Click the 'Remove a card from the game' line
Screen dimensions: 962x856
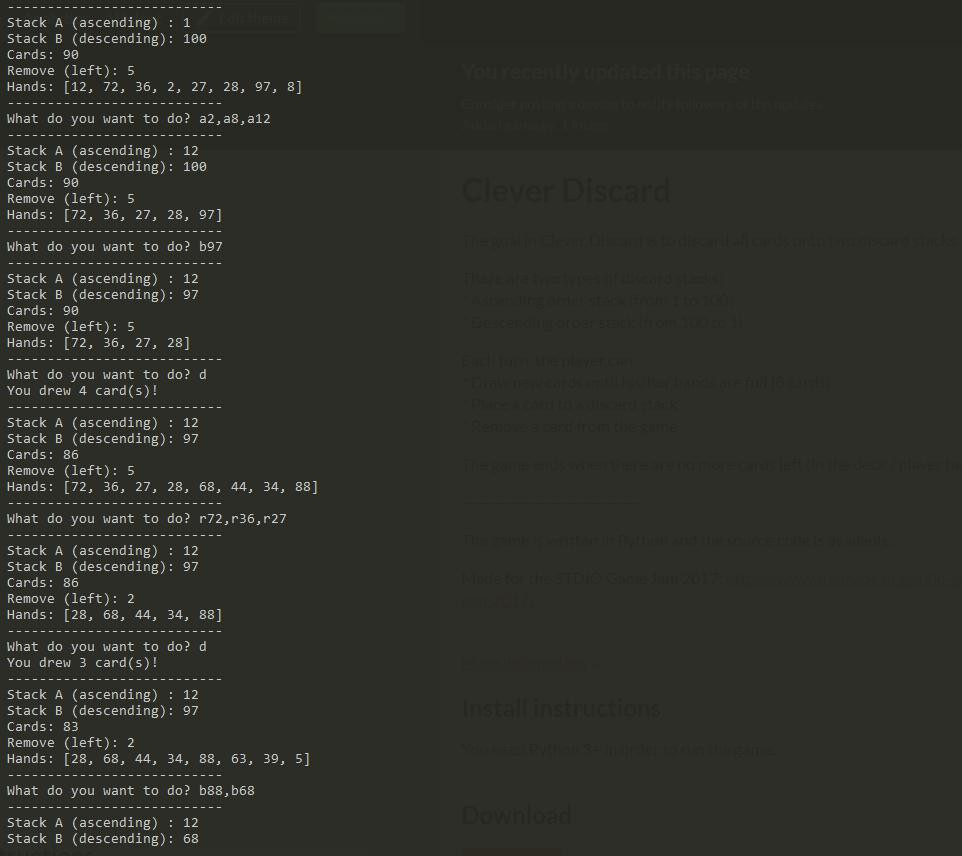(x=571, y=426)
